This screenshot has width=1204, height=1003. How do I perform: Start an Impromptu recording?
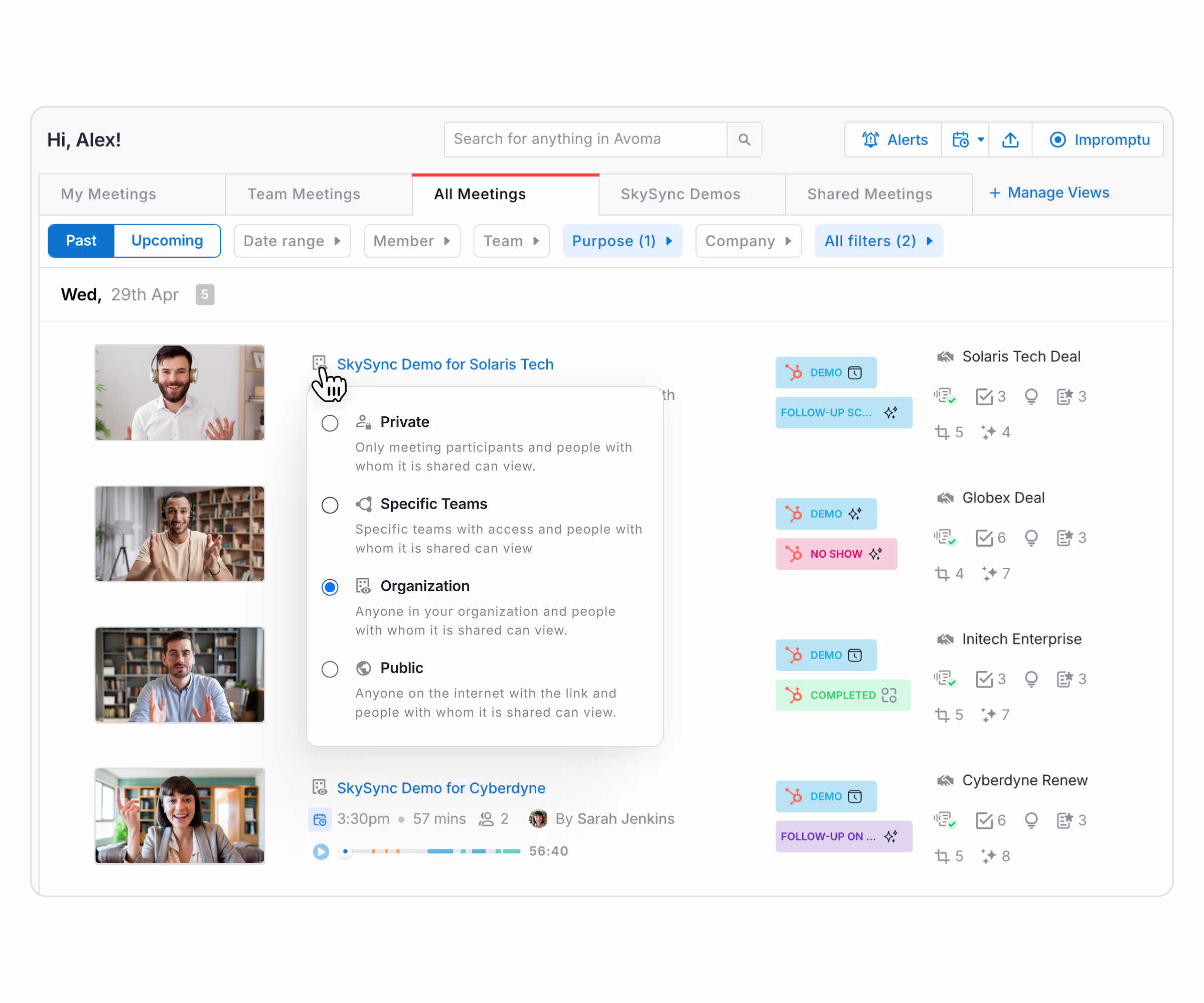[x=1098, y=139]
